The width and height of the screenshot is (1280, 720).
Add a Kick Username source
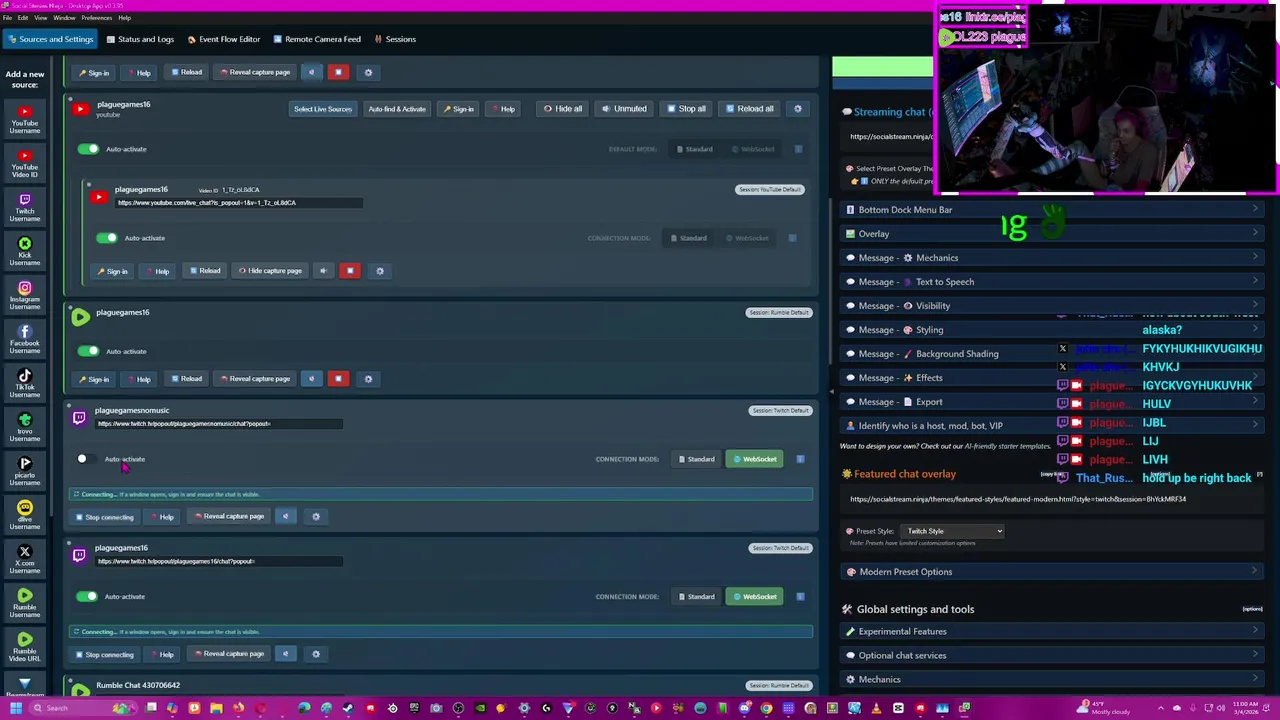click(25, 250)
